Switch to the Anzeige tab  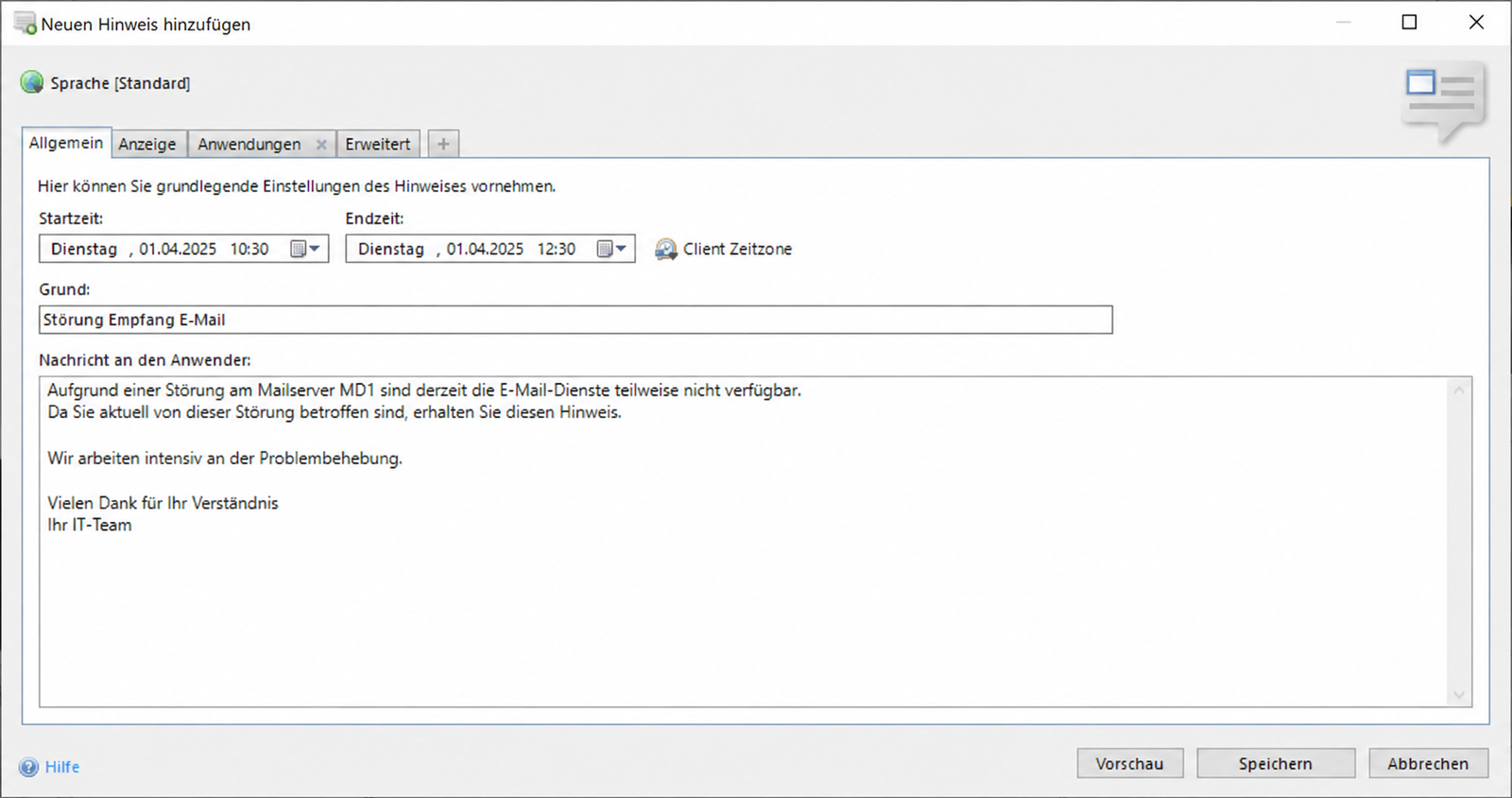point(147,144)
